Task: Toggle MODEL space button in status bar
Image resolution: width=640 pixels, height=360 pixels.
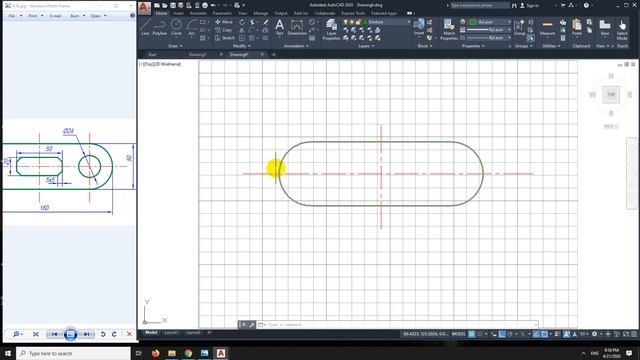Action: 459,334
